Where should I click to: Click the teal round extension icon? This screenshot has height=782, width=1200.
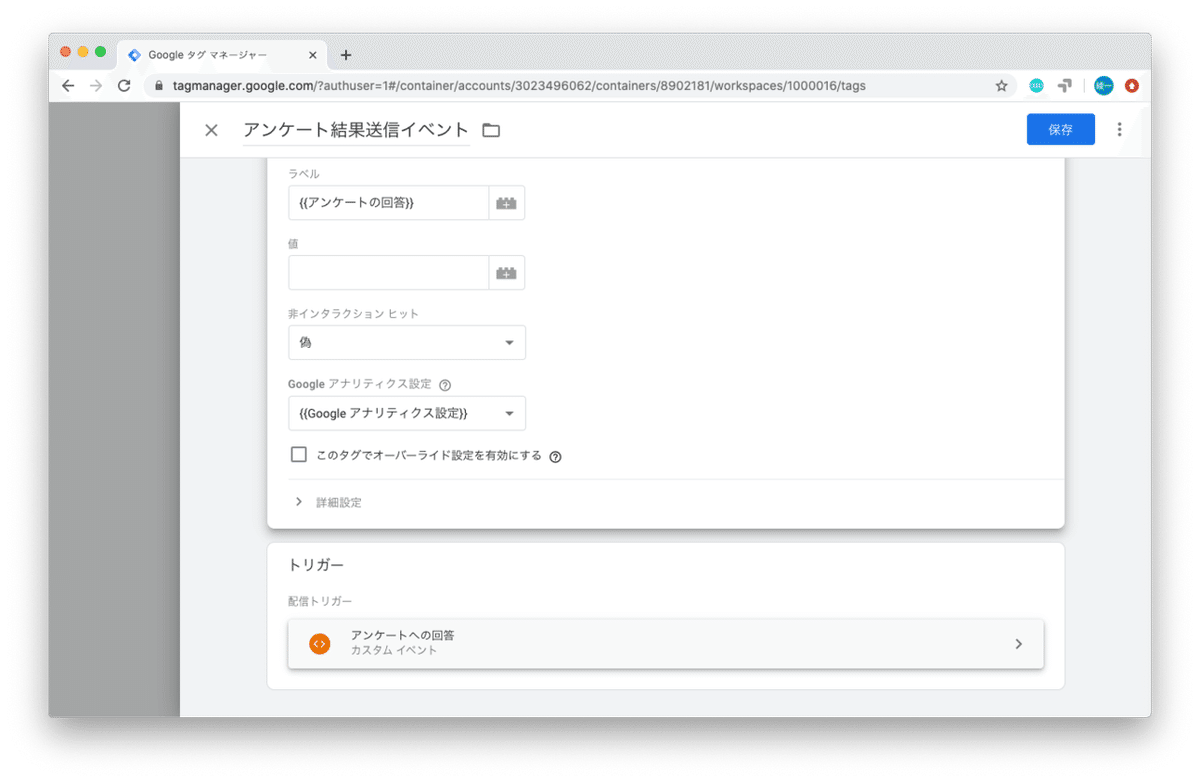tap(1036, 86)
